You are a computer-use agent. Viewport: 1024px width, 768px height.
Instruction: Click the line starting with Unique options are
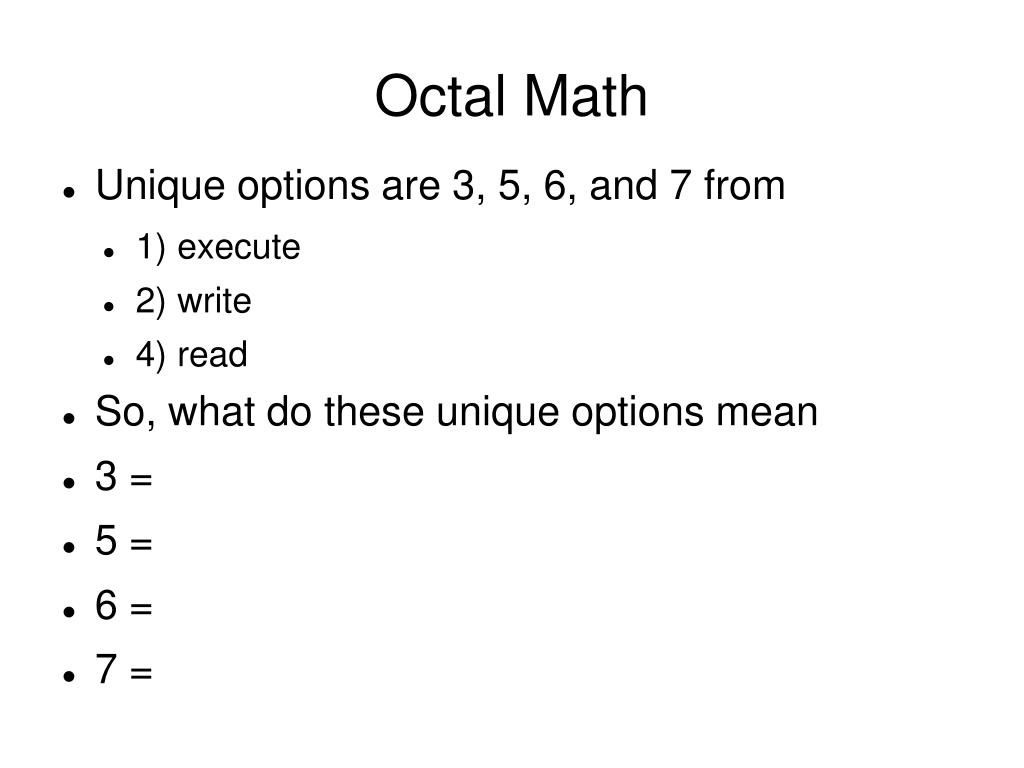(440, 186)
